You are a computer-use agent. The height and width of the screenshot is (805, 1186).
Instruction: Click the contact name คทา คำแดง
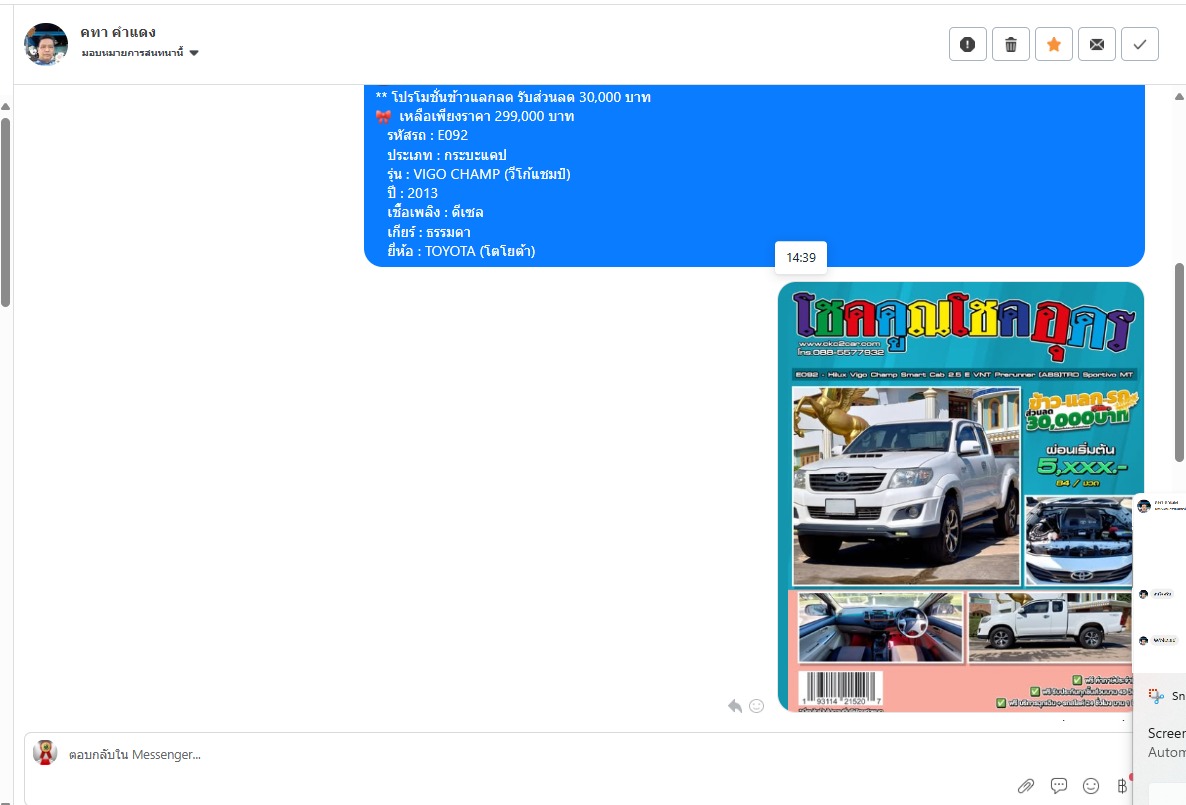[118, 33]
